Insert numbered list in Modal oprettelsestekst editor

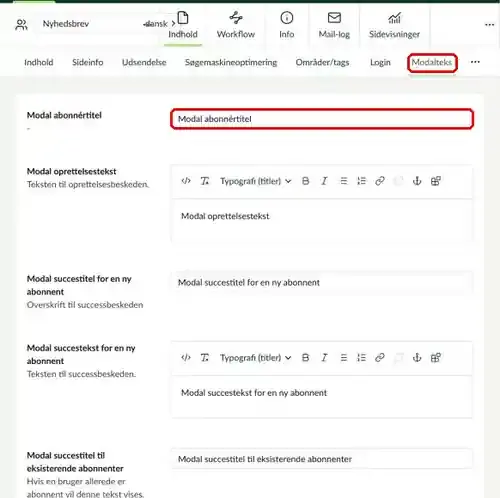point(361,181)
